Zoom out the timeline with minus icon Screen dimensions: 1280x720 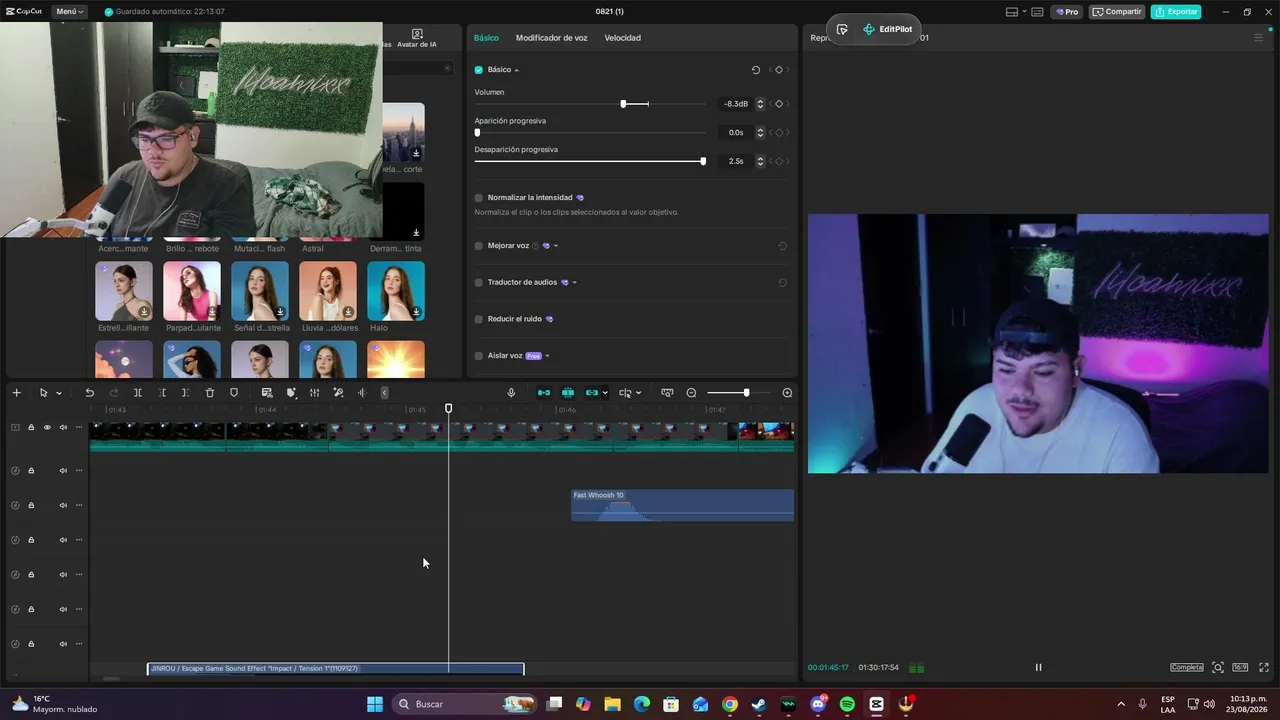coord(691,393)
